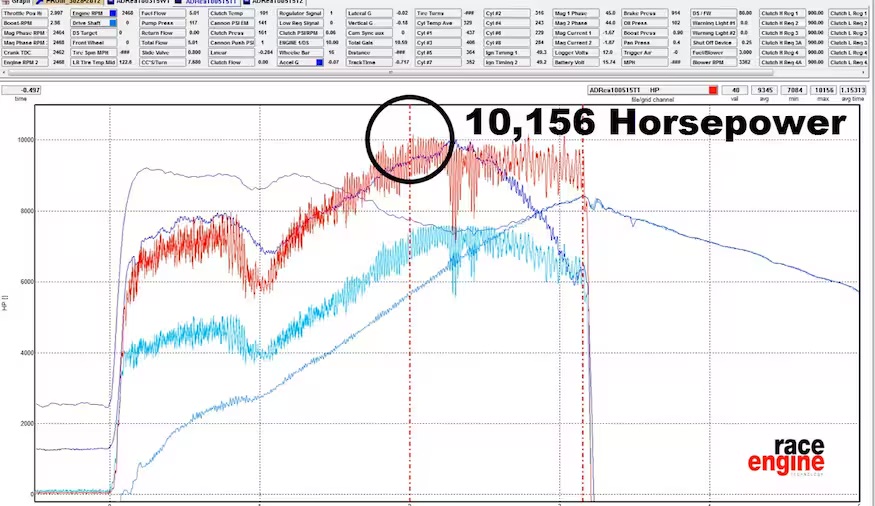Click the Cyl #2 channel button
The width and height of the screenshot is (875, 506).
507,13
